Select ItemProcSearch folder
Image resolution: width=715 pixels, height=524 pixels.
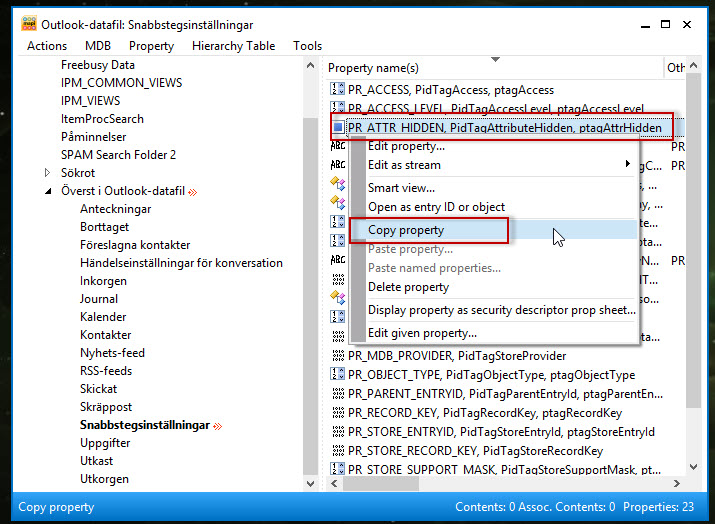coord(102,119)
